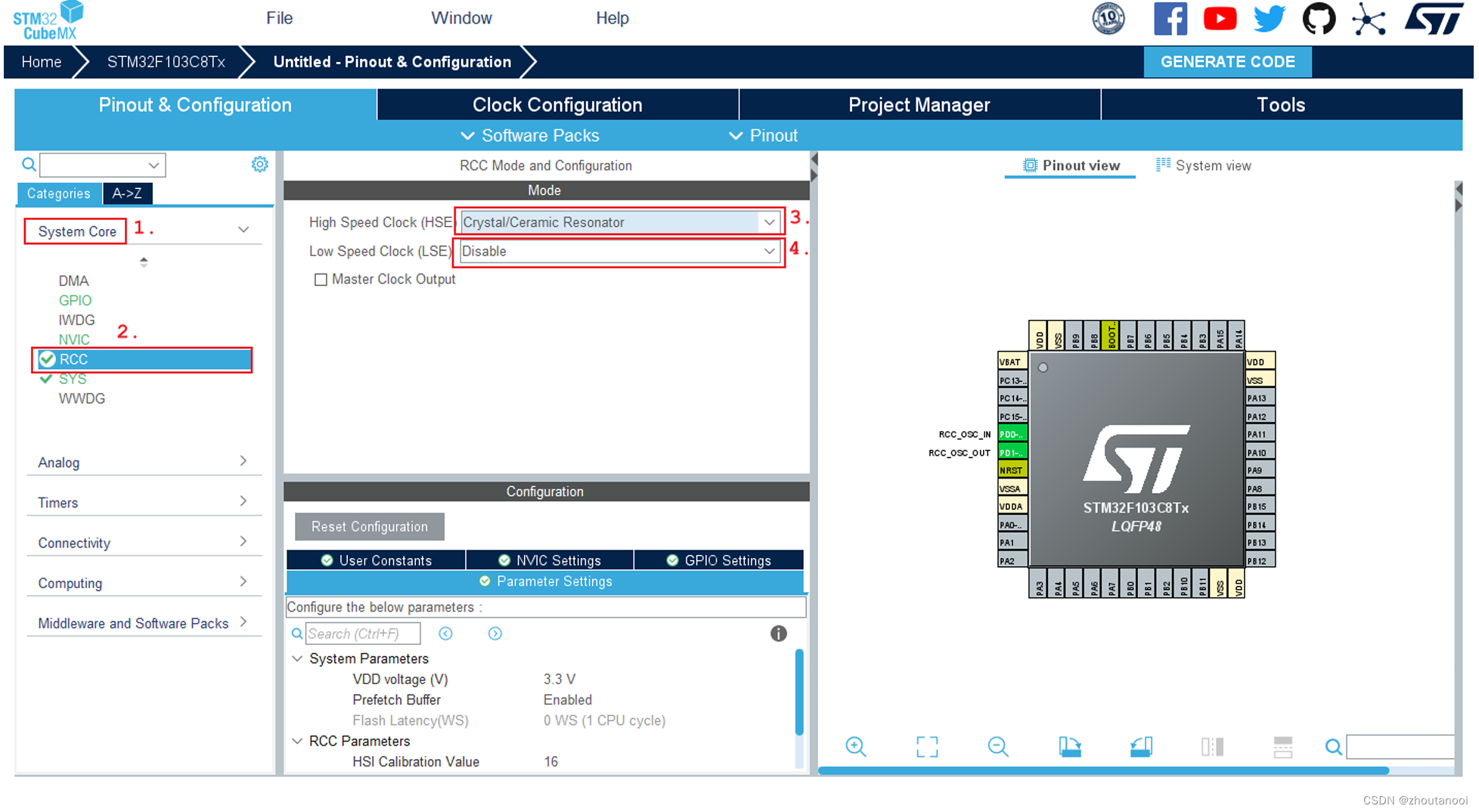This screenshot has height=812, width=1479.
Task: Toggle Master Clock Output checkbox
Action: (x=321, y=280)
